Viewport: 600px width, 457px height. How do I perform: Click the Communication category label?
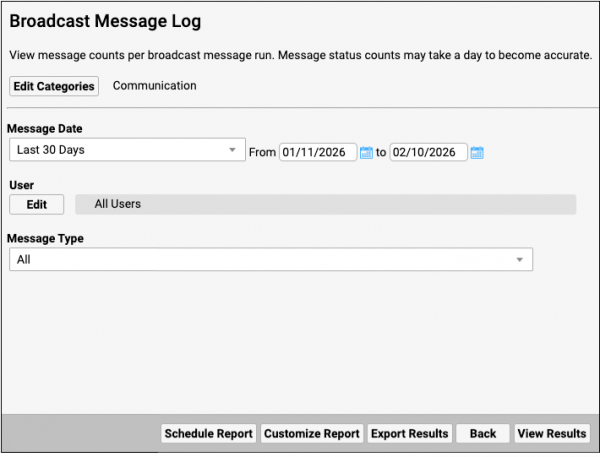pos(154,86)
